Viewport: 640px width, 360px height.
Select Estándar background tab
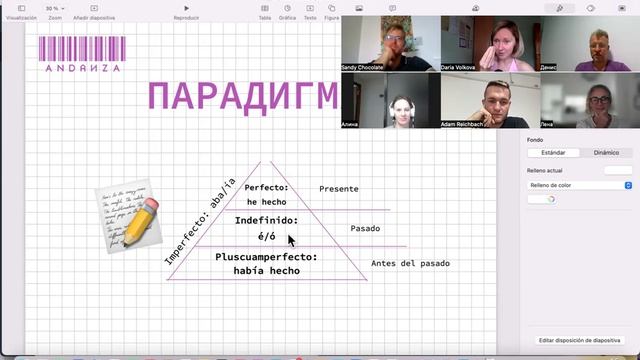click(553, 153)
